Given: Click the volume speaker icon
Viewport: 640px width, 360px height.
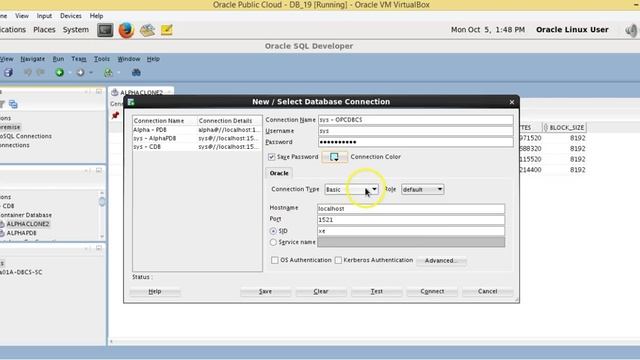Looking at the screenshot, I should click(631, 30).
